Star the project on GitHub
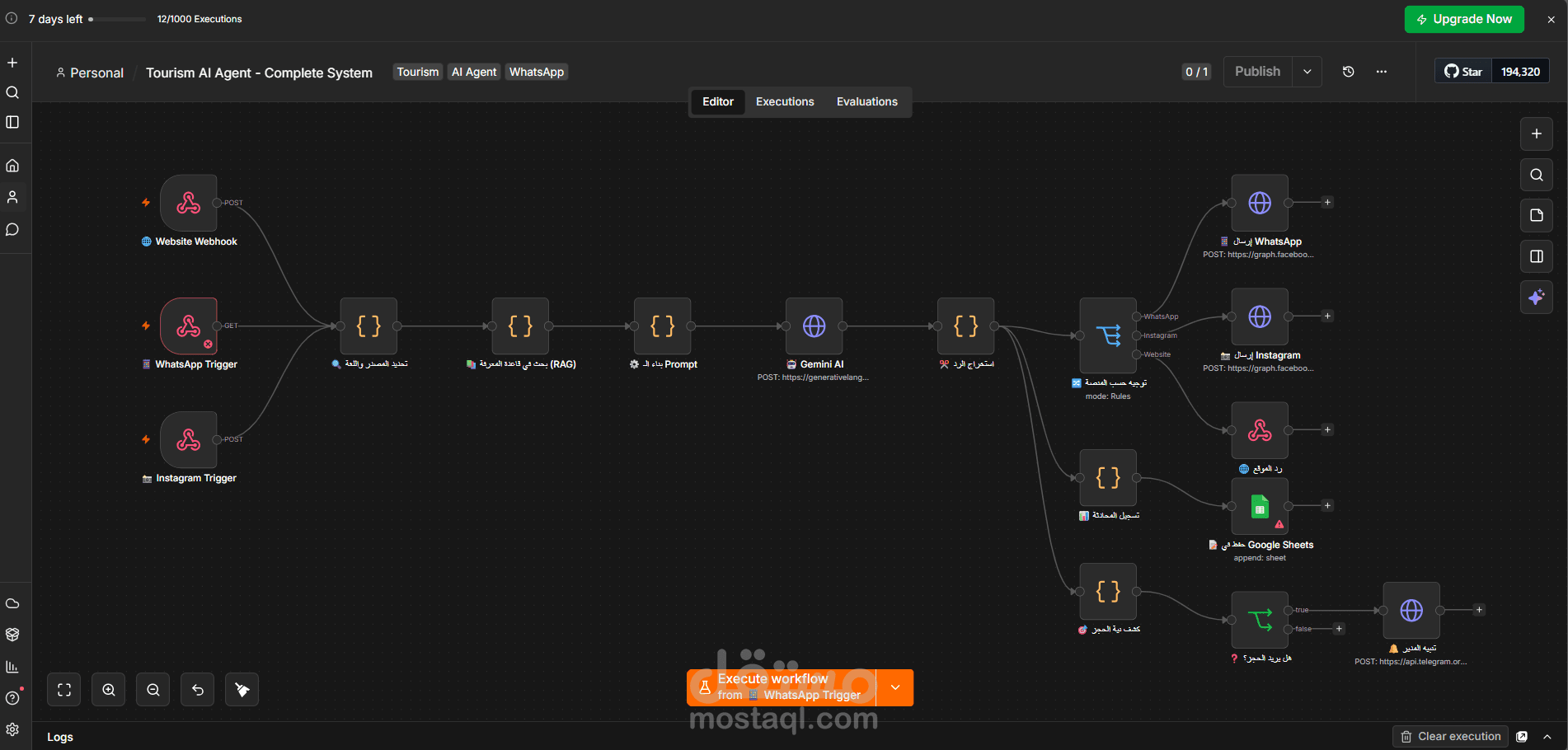1568x750 pixels. 1464,72
